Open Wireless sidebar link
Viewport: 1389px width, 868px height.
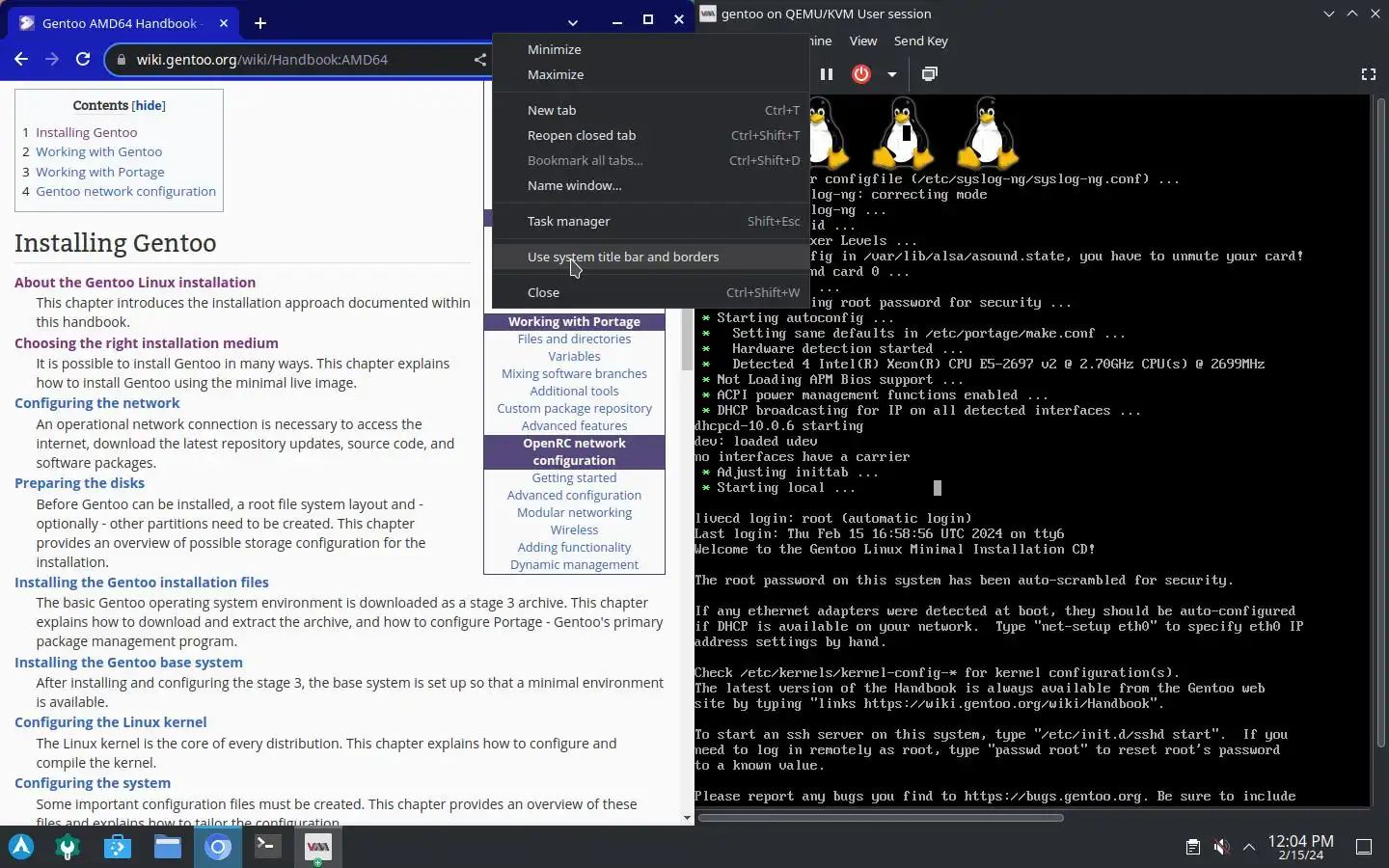[574, 529]
